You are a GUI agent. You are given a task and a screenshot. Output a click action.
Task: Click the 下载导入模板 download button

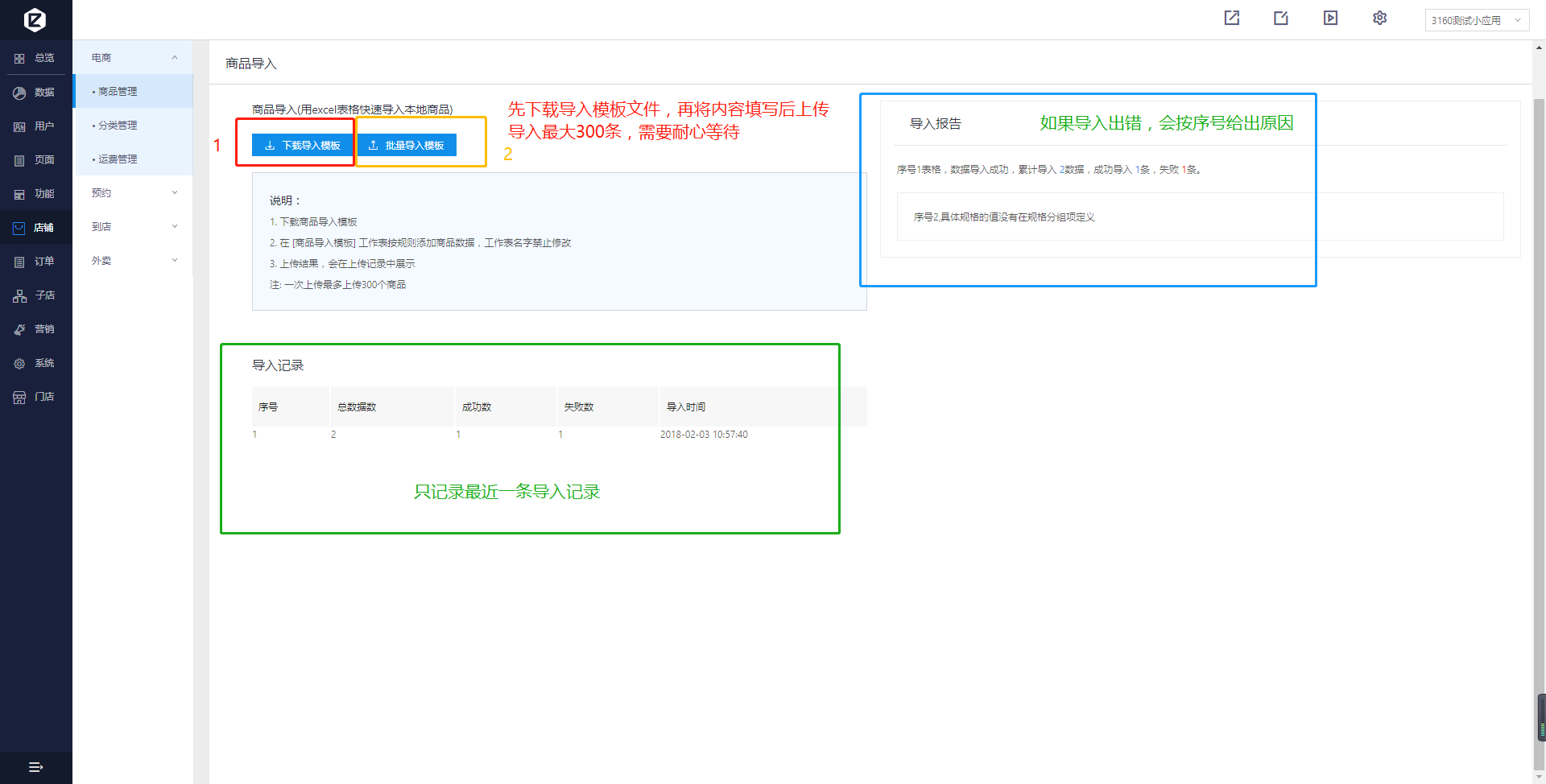tap(302, 145)
